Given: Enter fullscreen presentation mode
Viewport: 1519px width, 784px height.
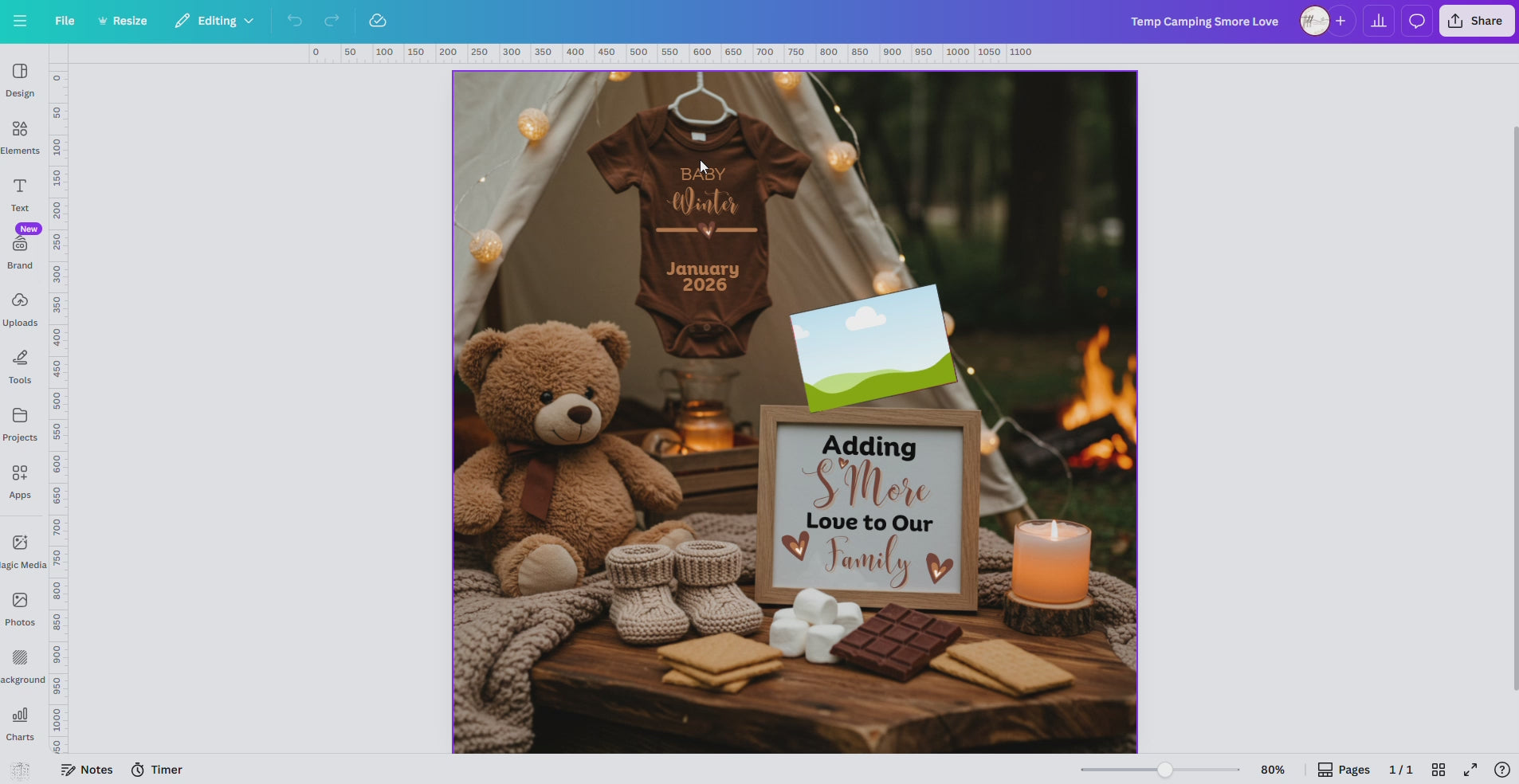Looking at the screenshot, I should pyautogui.click(x=1470, y=770).
